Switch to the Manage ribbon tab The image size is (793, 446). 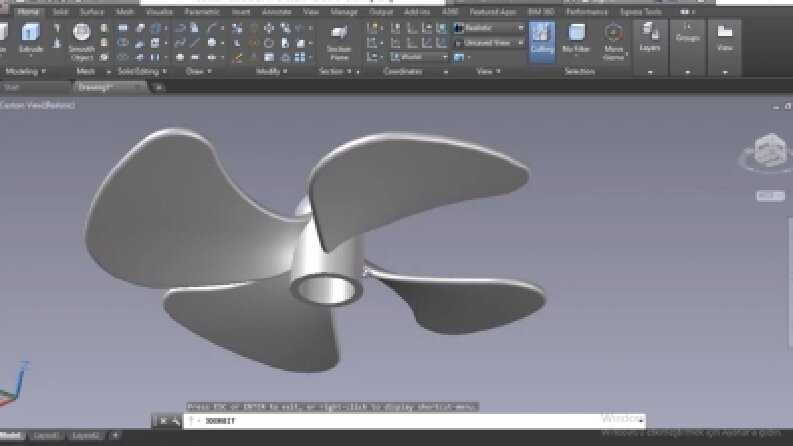(343, 12)
